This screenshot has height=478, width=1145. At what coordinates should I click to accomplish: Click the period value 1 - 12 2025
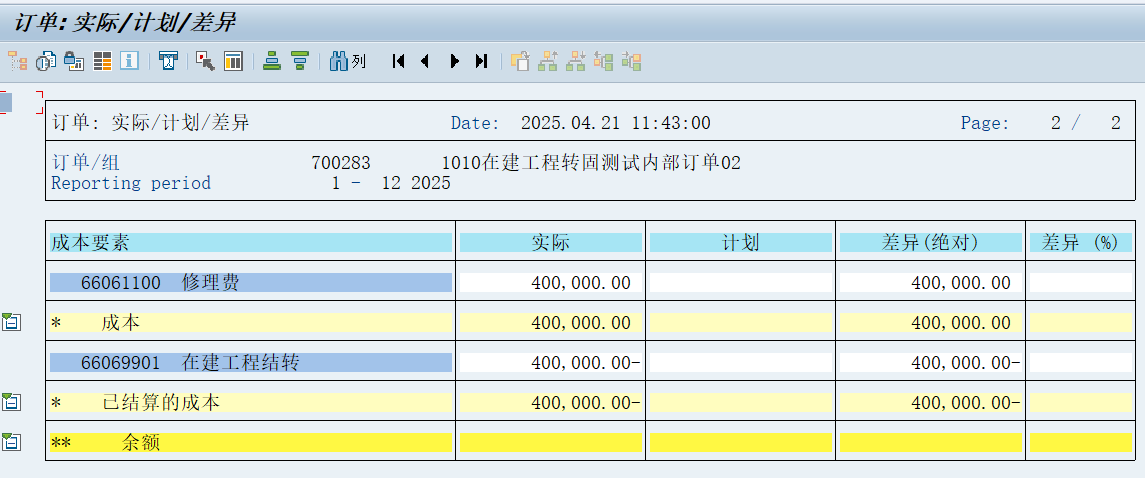coord(391,183)
